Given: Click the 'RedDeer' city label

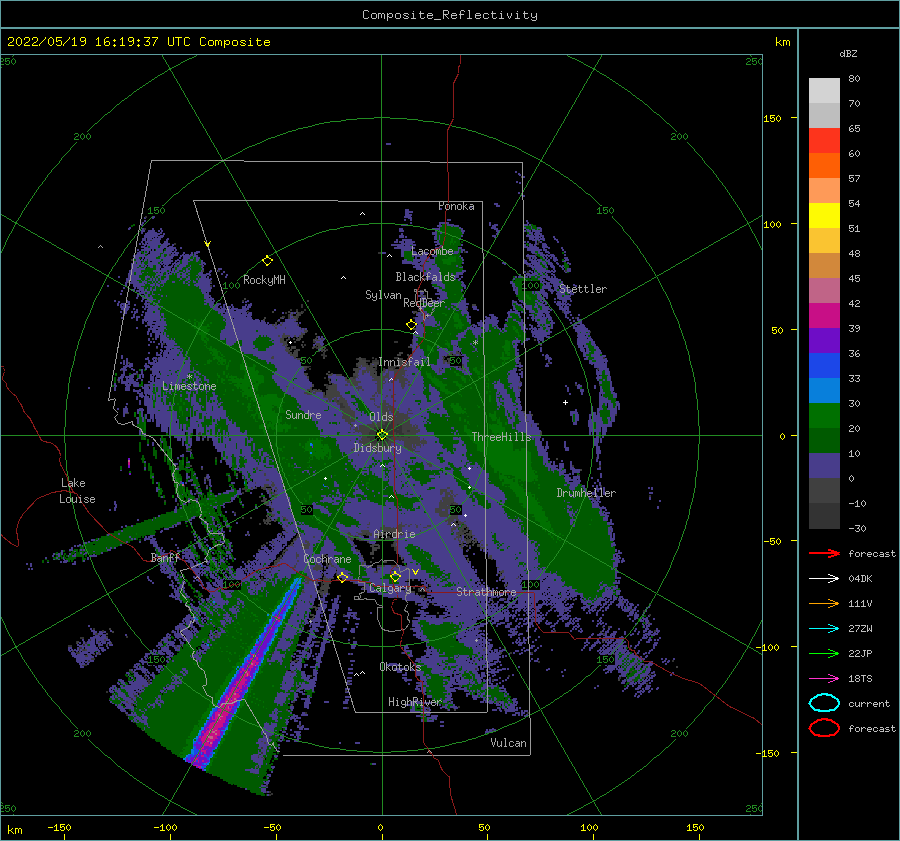Looking at the screenshot, I should pos(424,303).
